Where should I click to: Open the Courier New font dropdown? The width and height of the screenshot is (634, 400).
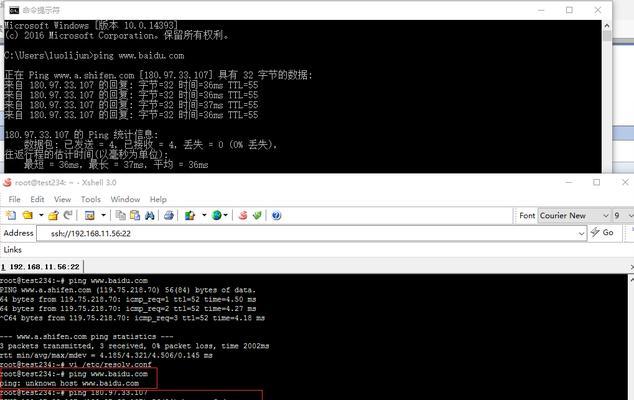pyautogui.click(x=574, y=216)
